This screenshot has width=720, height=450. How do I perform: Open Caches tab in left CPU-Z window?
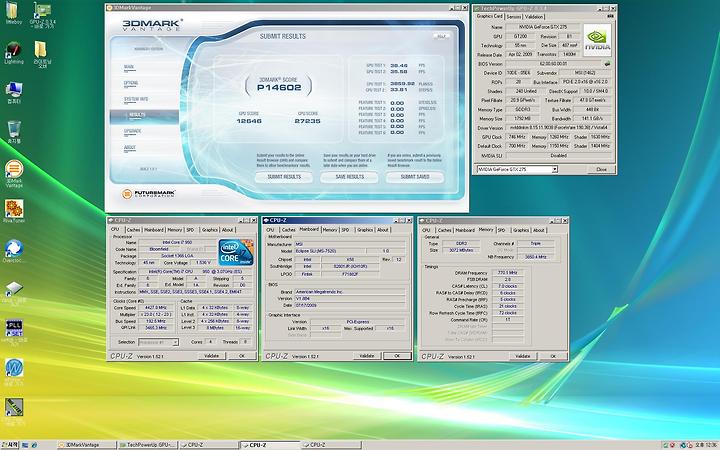coord(133,230)
